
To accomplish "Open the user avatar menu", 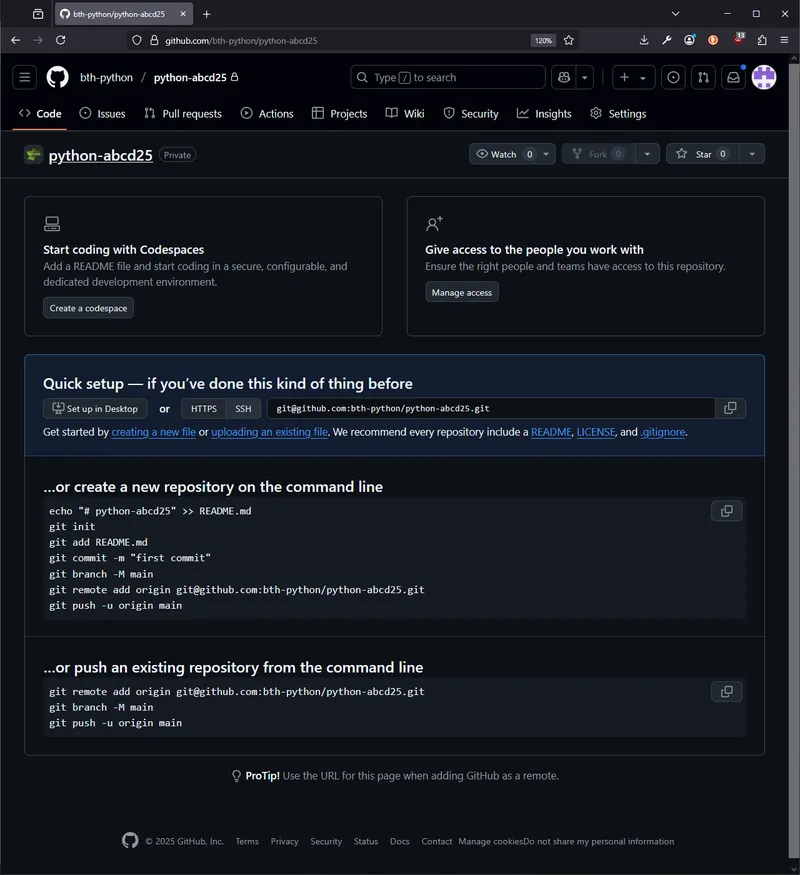I will pos(764,77).
